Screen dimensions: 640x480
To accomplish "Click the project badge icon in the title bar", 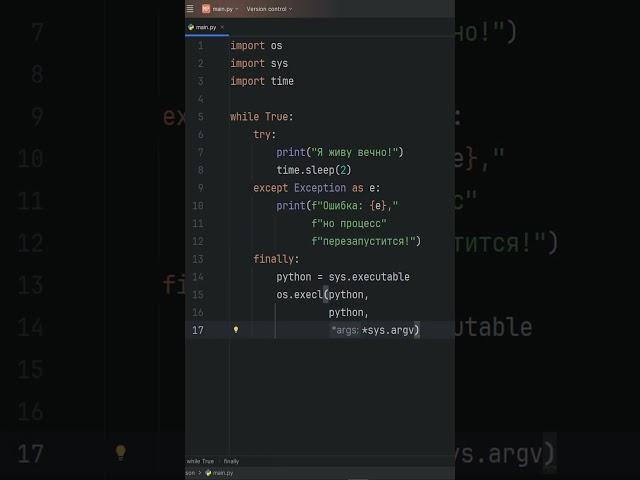I will pos(206,9).
